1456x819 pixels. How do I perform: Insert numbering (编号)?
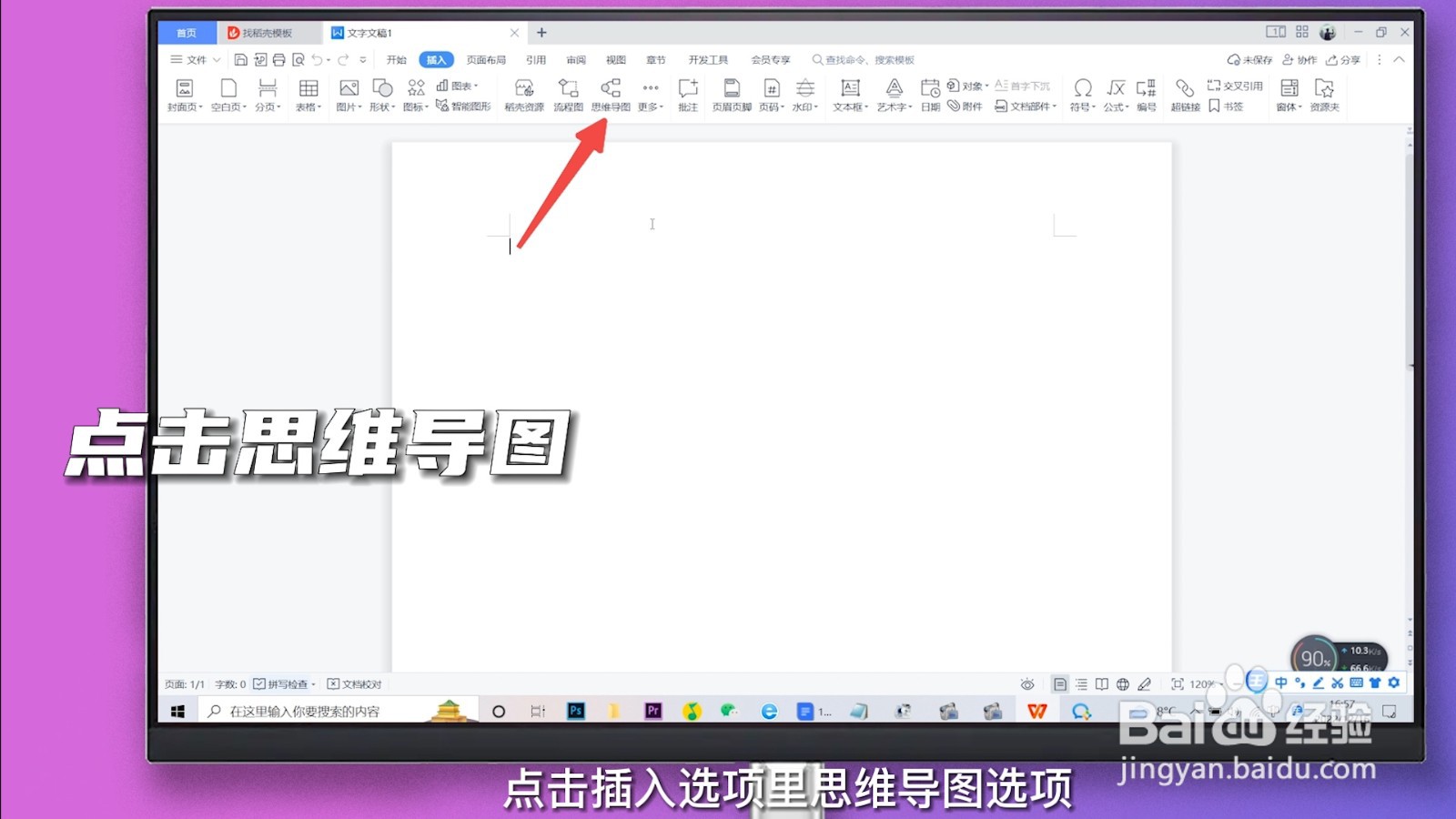pos(1147,95)
